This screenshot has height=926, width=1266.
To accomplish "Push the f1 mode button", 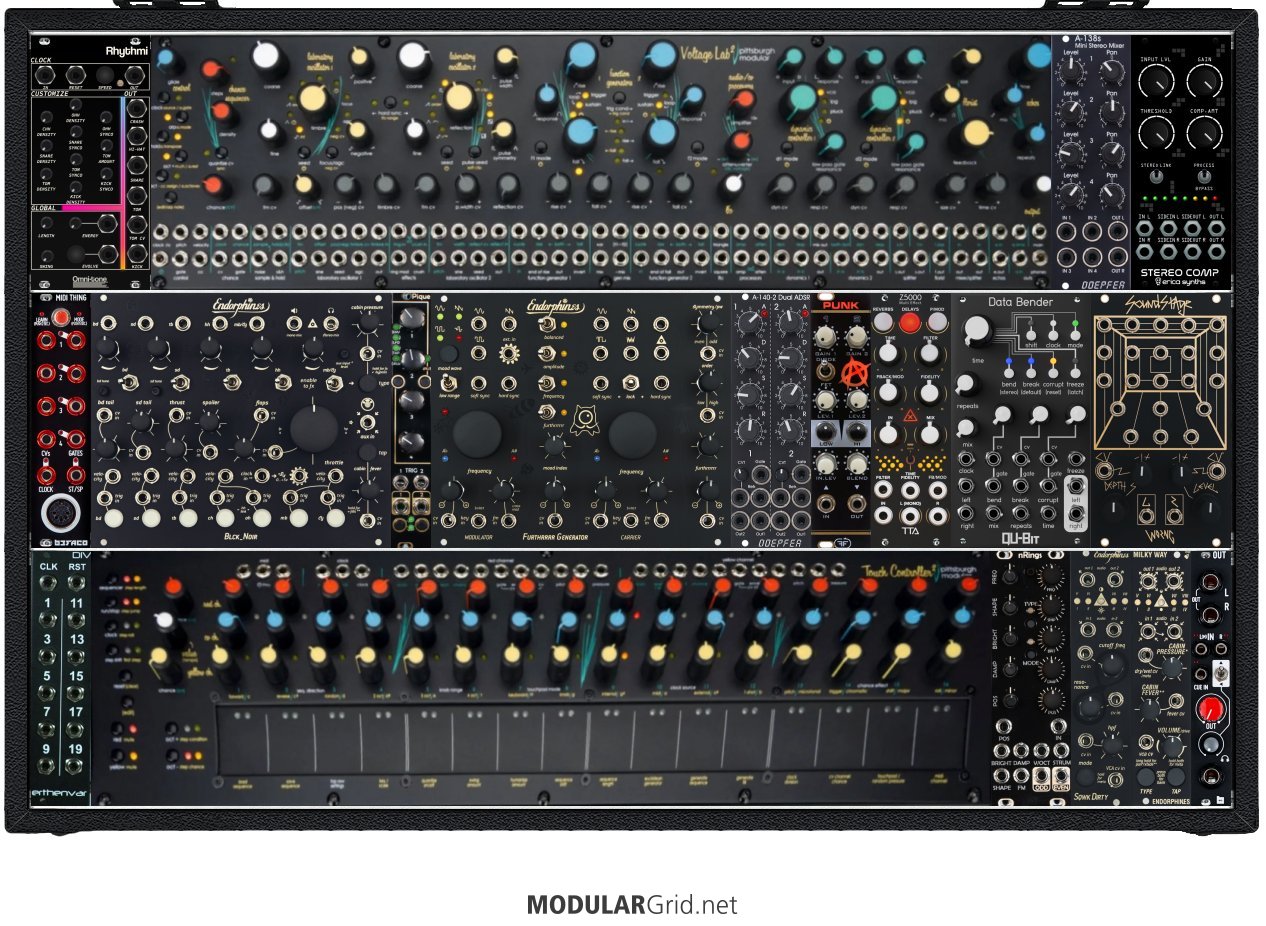I will point(541,147).
